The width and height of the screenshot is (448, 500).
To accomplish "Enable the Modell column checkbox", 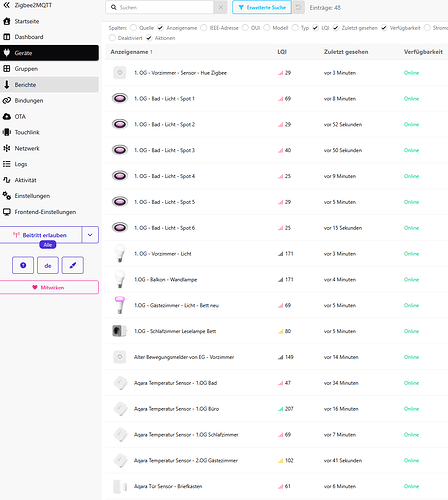I will 266,28.
